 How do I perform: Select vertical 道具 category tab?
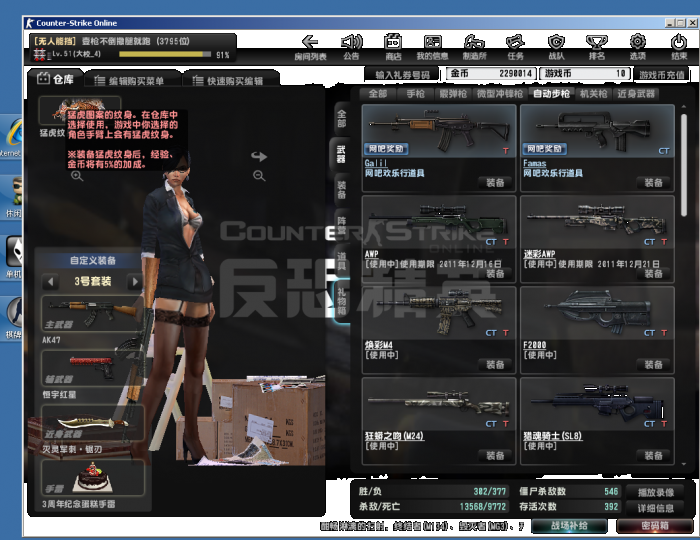342,261
